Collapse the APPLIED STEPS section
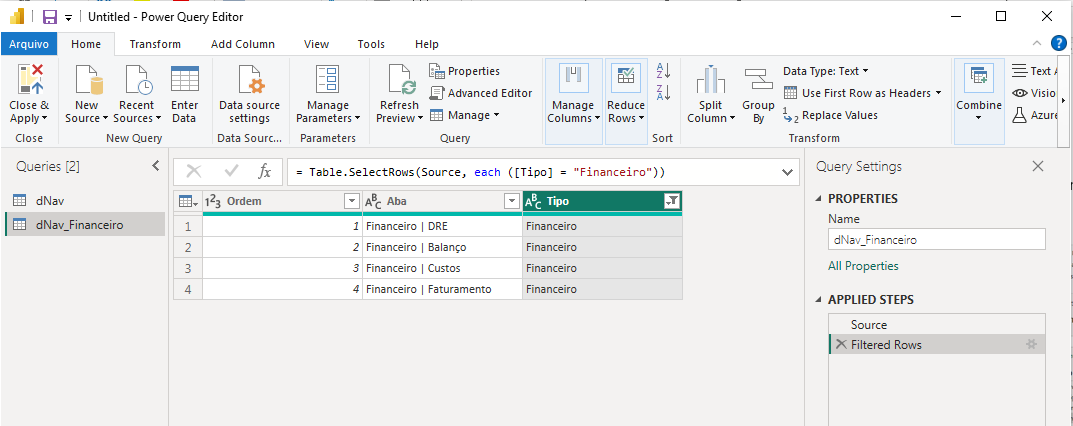1073x426 pixels. [x=821, y=300]
